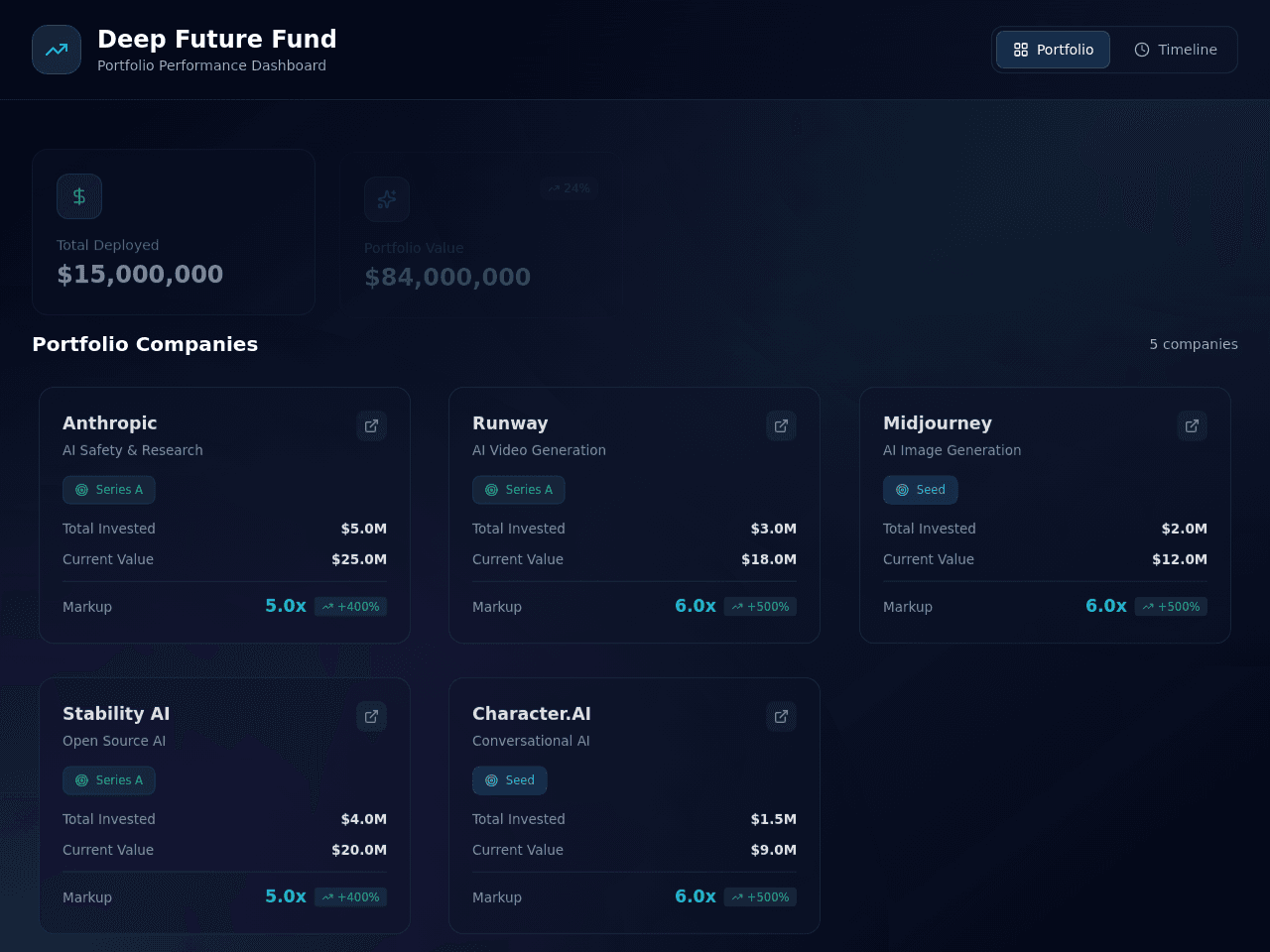
Task: Click the 6.0x markup on Character.AI card
Action: pos(696,896)
